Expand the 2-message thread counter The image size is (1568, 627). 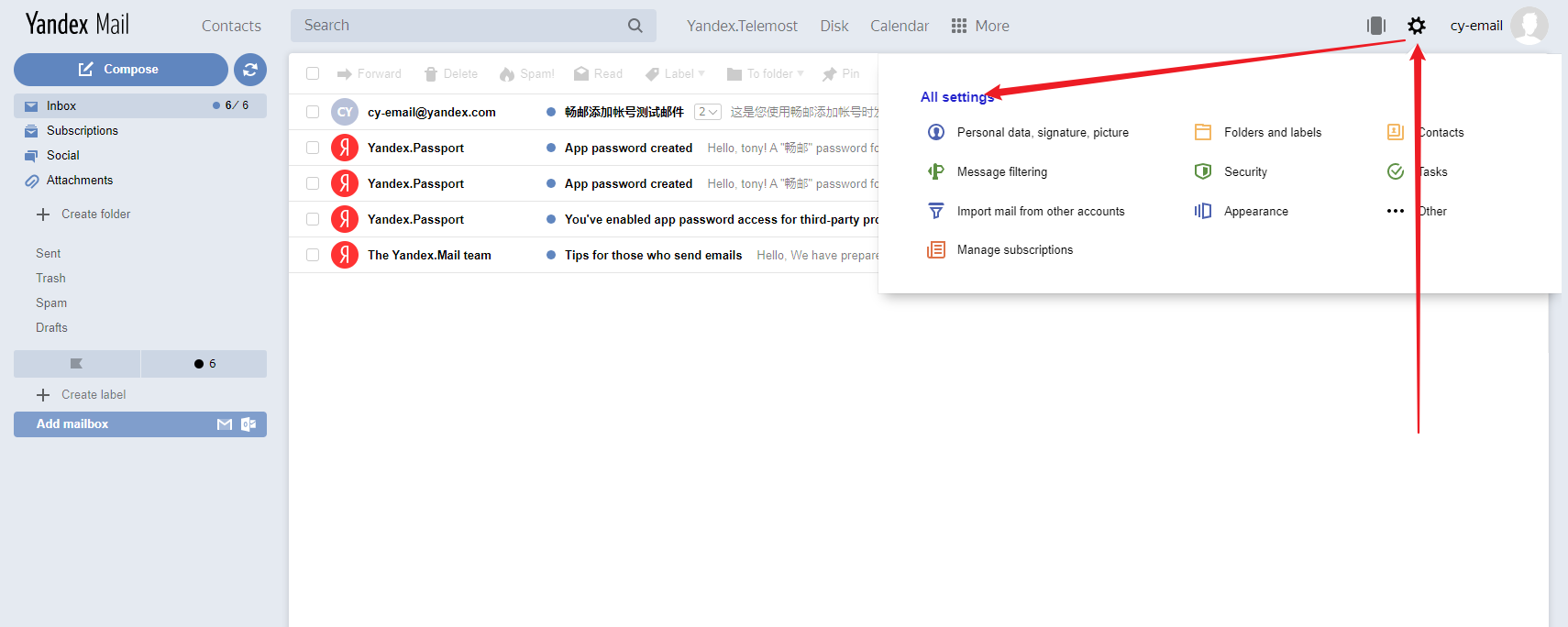[708, 112]
